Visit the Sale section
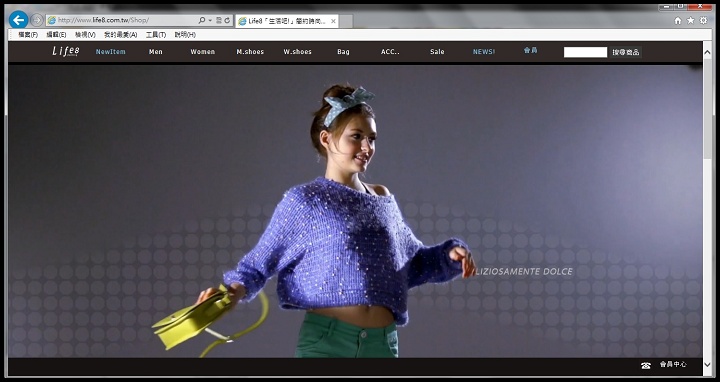This screenshot has height=382, width=720. pos(437,52)
